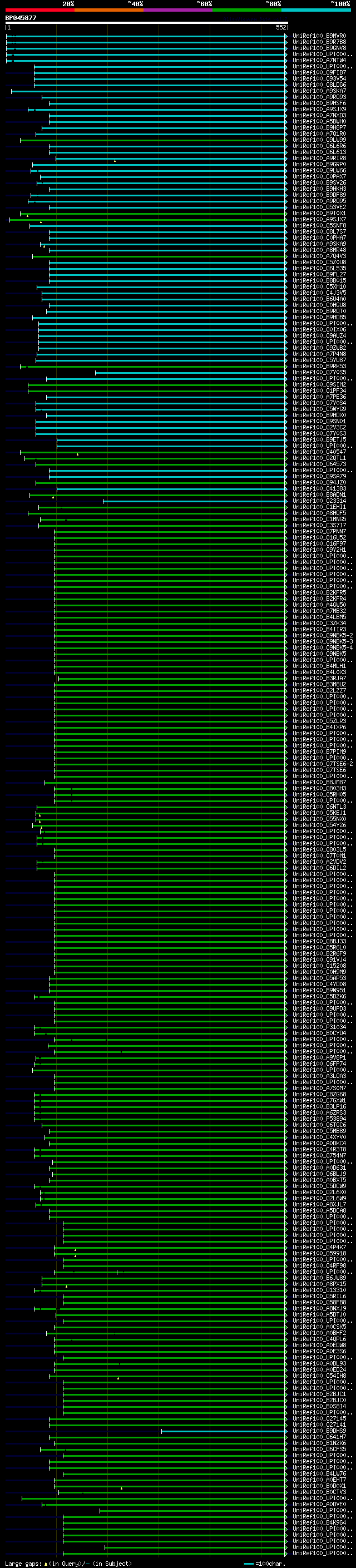Click the green alignment bar of UniRef100_Q9LW99
The image size is (356, 1568).
153,140
